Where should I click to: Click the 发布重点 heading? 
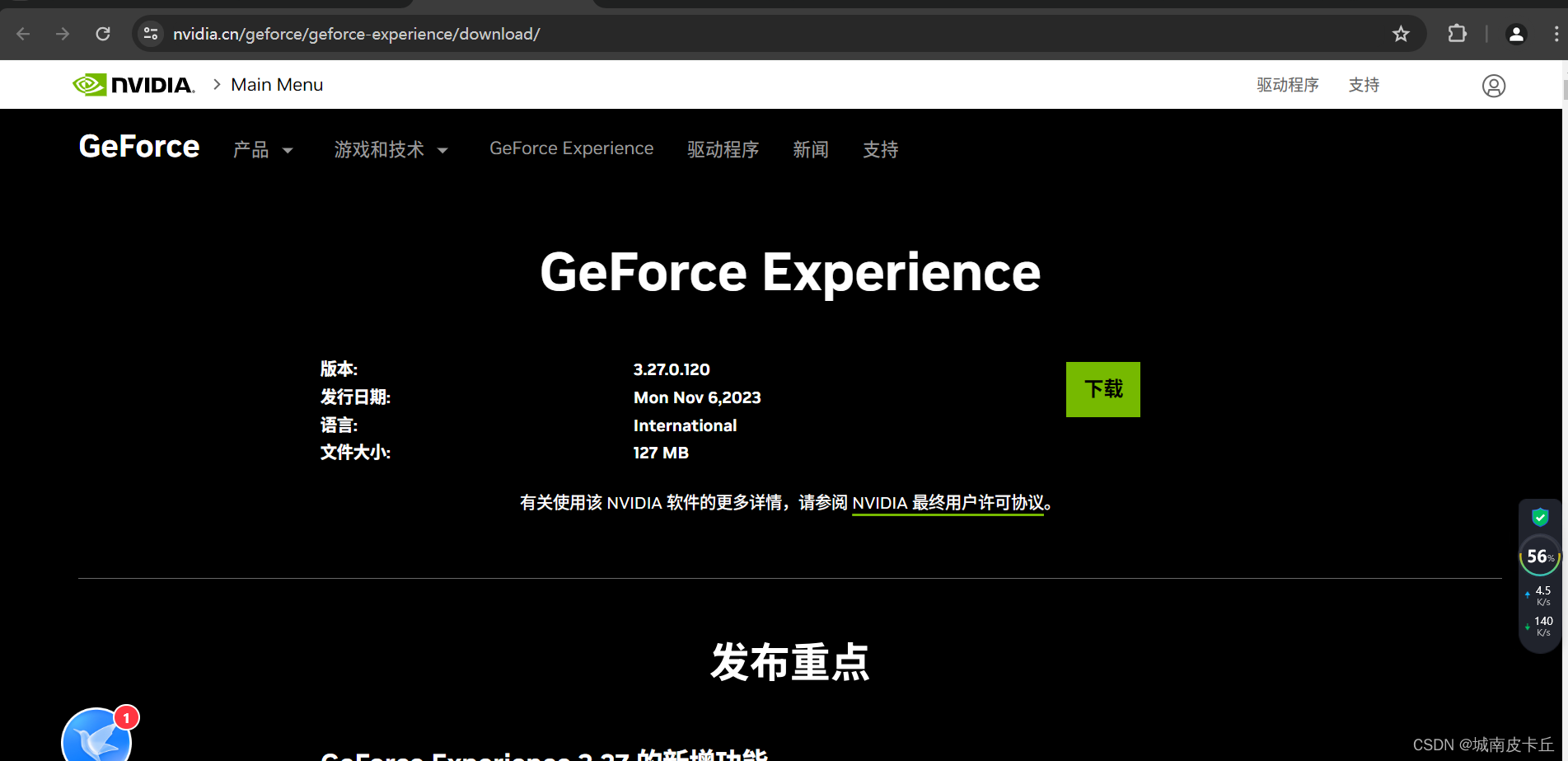(x=790, y=662)
